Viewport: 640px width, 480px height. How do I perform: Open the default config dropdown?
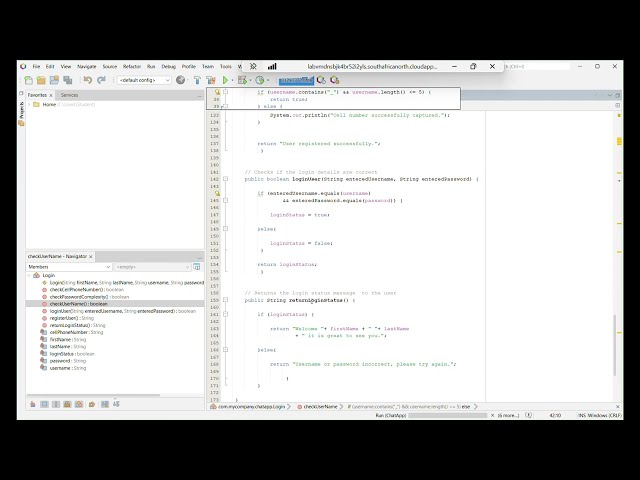144,80
